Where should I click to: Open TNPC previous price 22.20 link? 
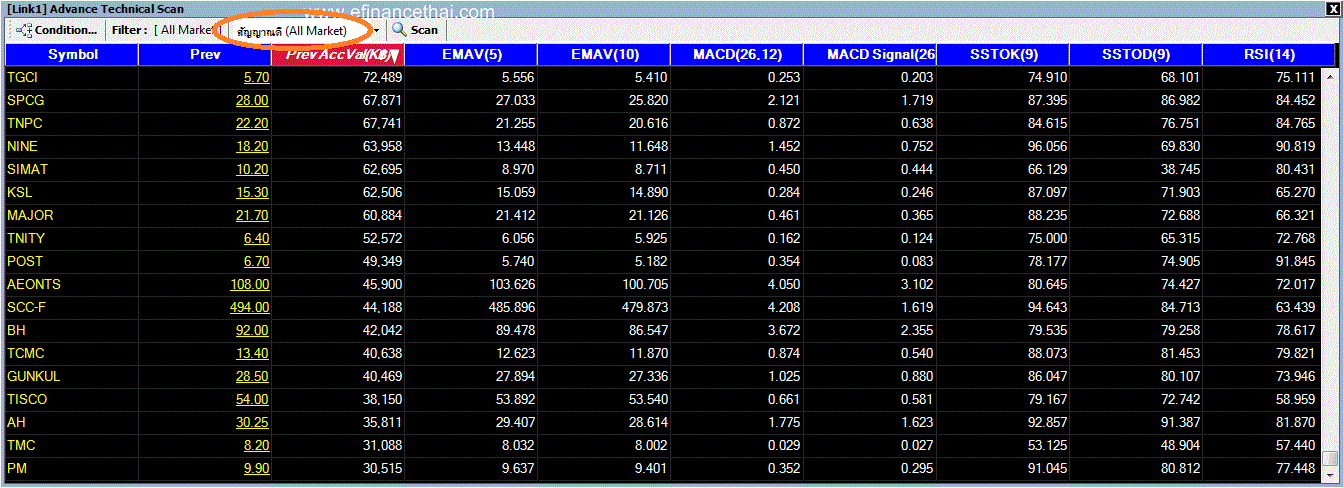(x=252, y=123)
